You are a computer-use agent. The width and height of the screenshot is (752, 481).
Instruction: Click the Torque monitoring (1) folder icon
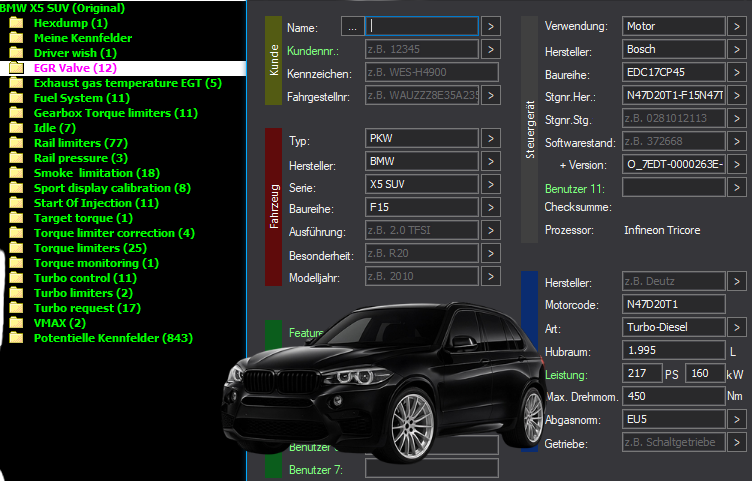coord(16,263)
